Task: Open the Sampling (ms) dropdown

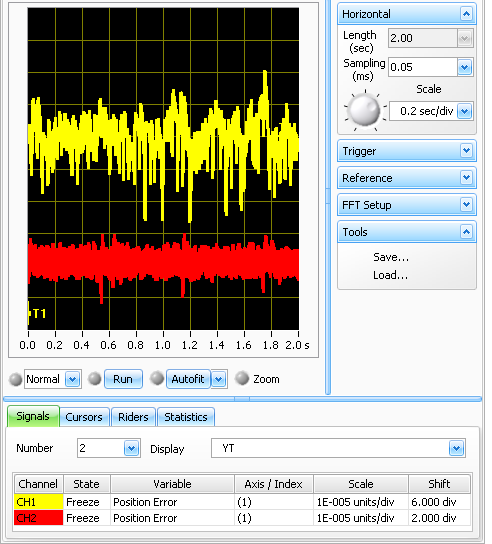Action: 465,67
